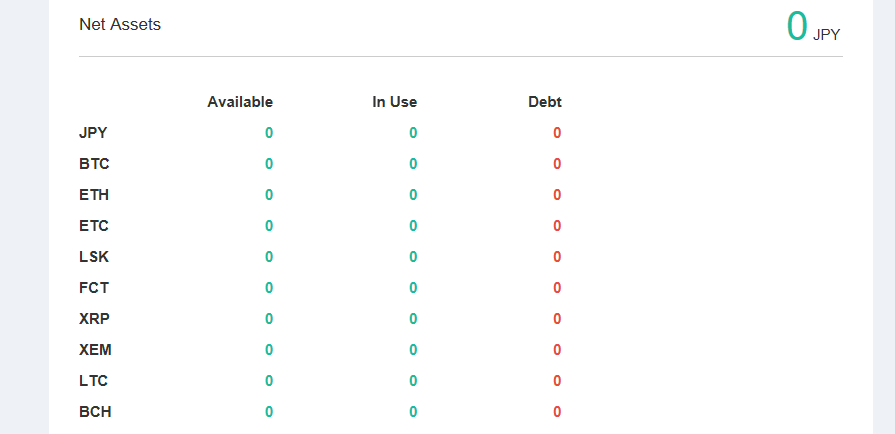Select the BTC row label

click(x=94, y=164)
